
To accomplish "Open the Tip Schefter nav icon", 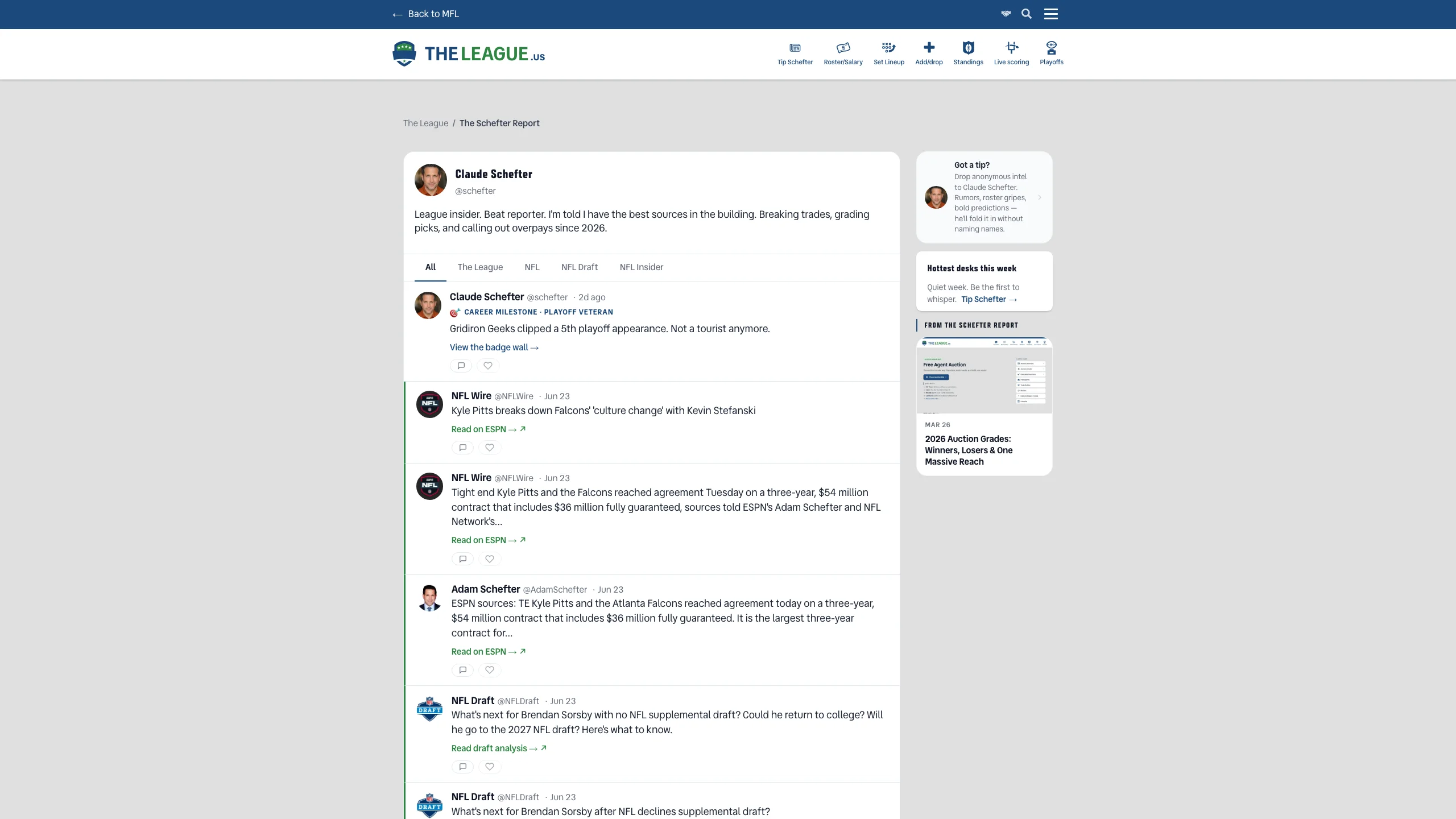I will [795, 53].
